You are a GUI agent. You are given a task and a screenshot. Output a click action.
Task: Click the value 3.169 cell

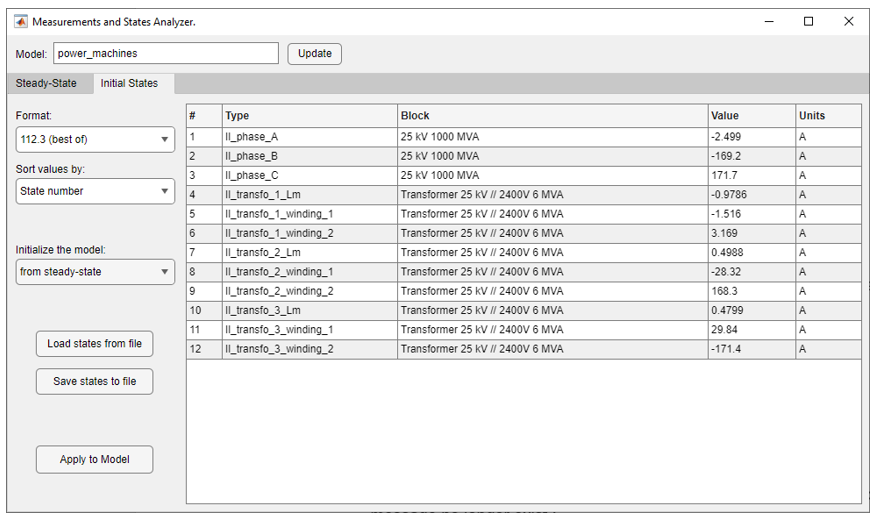click(752, 233)
